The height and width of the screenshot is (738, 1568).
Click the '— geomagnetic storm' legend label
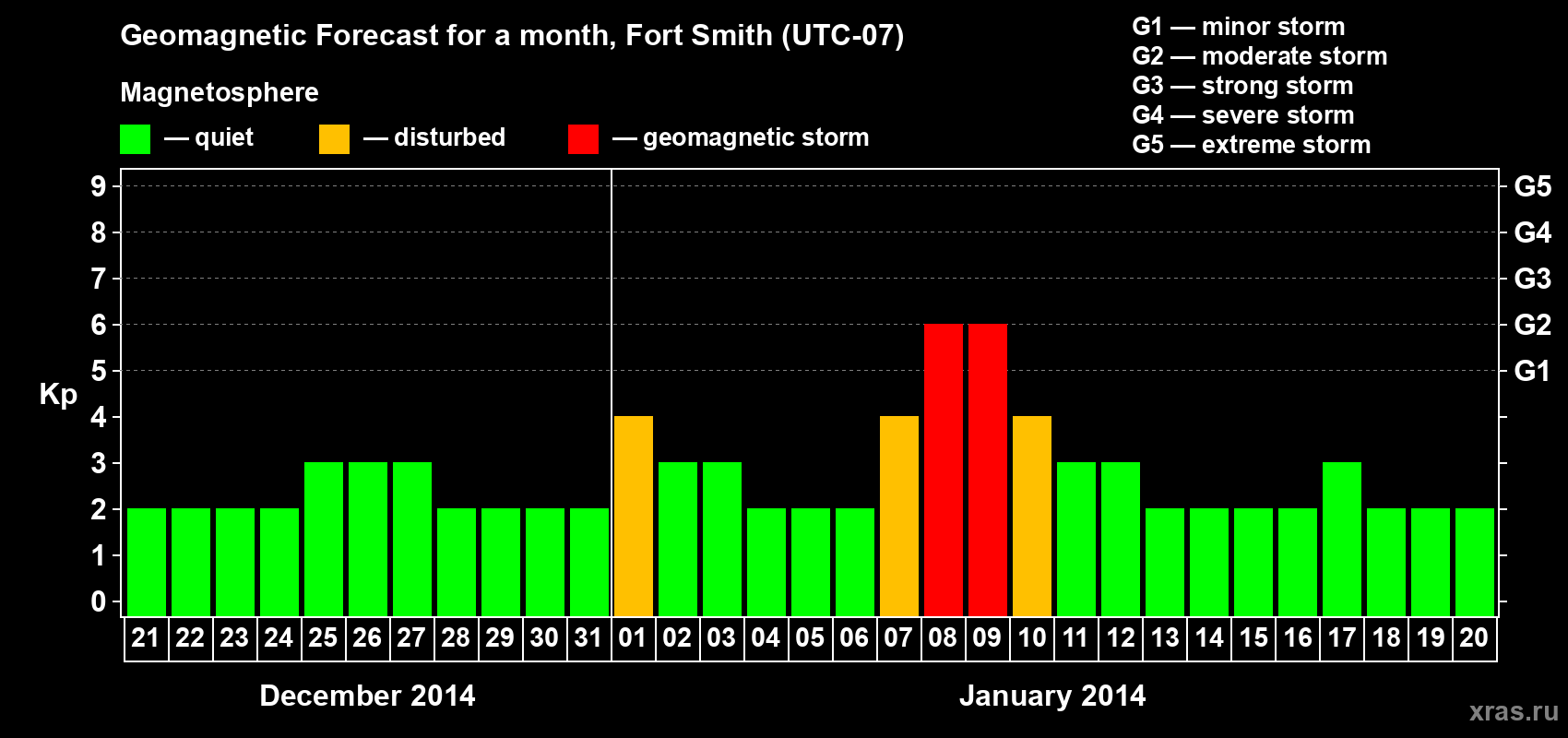[741, 138]
